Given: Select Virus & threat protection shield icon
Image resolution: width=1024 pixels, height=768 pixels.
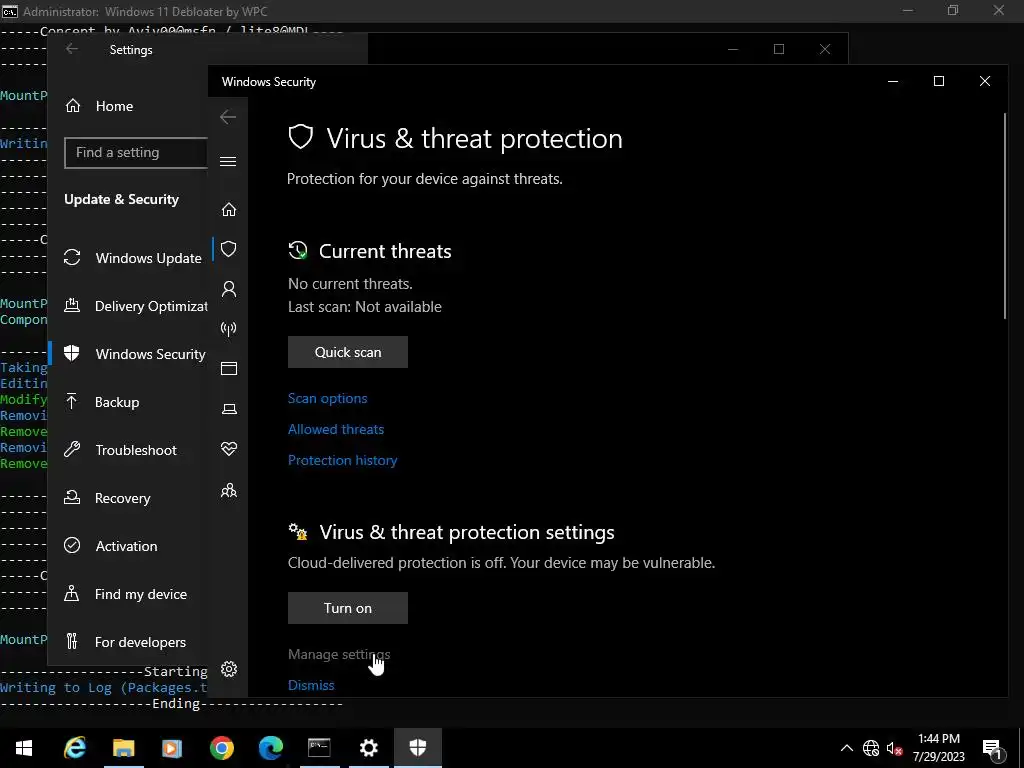Looking at the screenshot, I should click(229, 249).
